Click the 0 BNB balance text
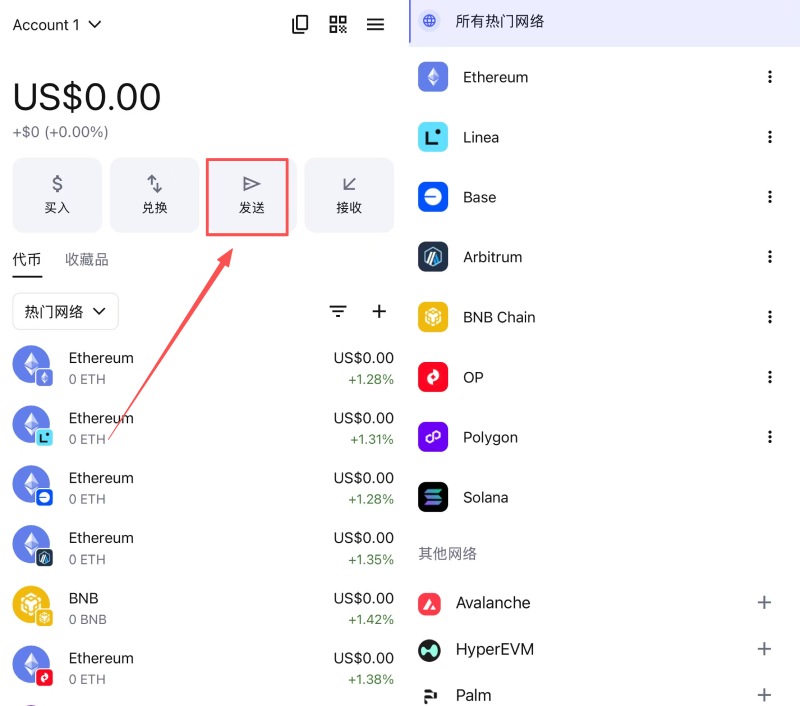The width and height of the screenshot is (800, 706). [88, 619]
